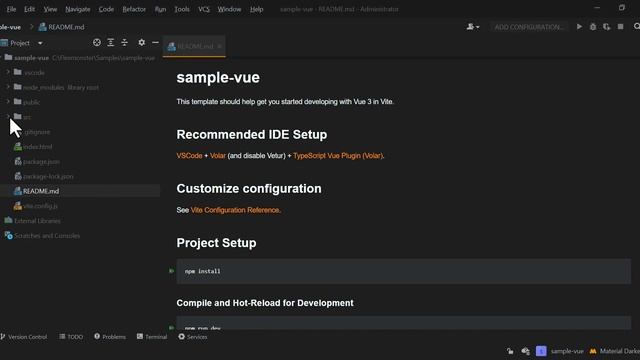The width and height of the screenshot is (640, 360).
Task: Click the Material theme M icon
Action: point(593,351)
